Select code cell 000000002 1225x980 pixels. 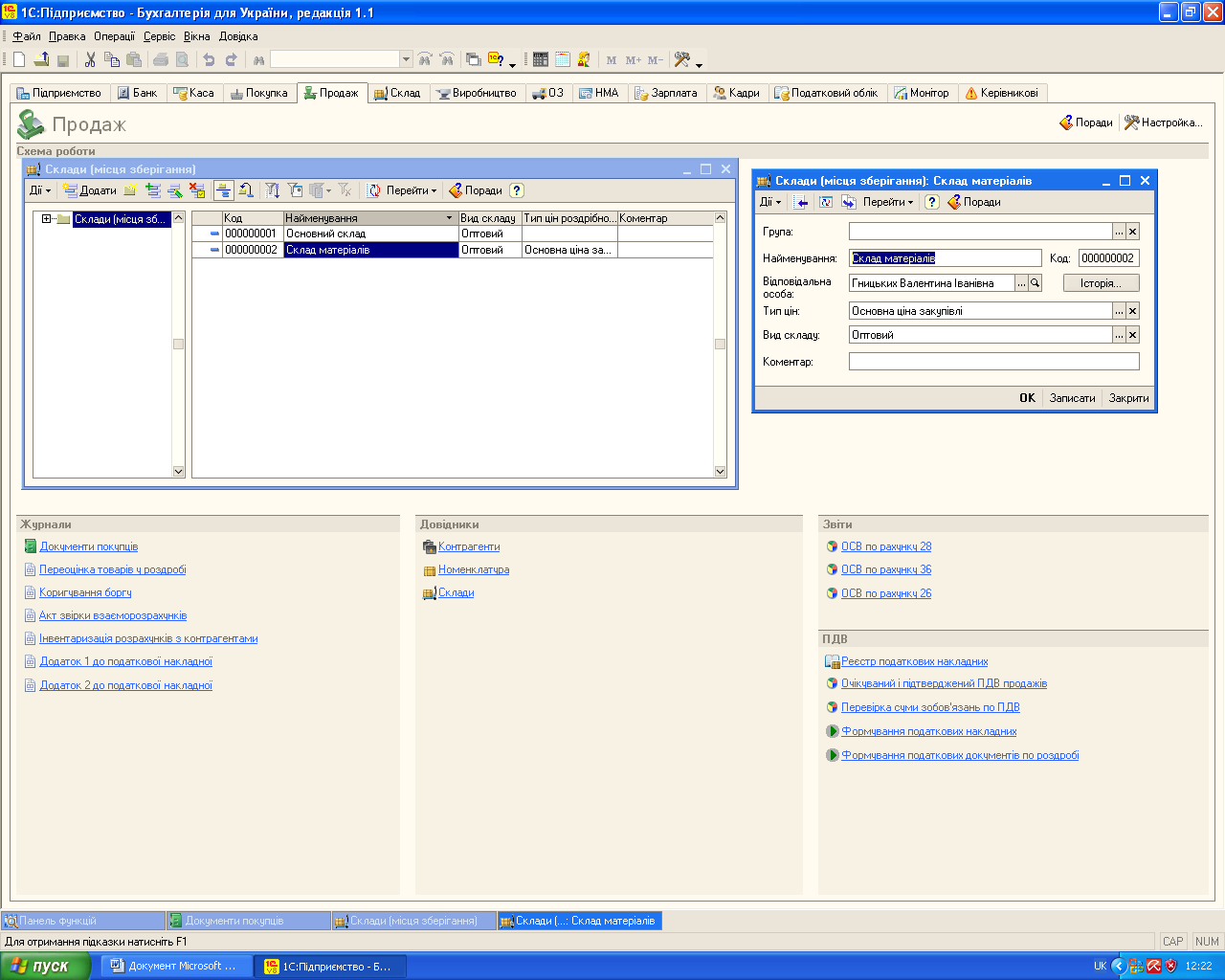click(x=253, y=250)
